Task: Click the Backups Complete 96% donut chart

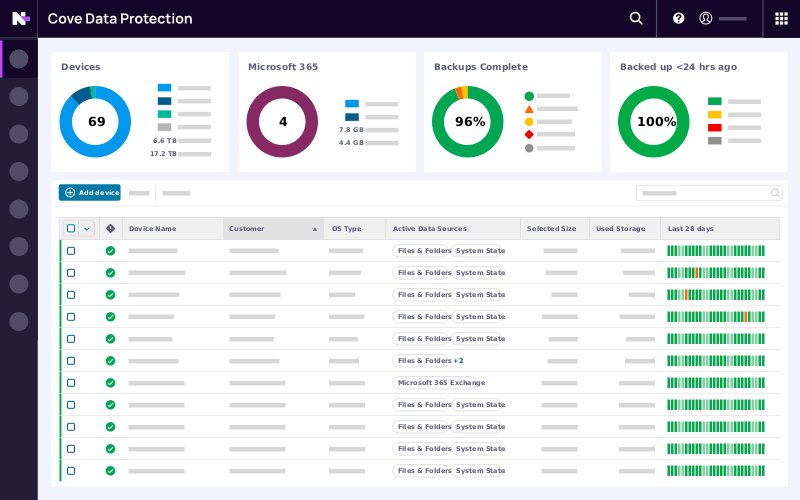Action: [x=468, y=121]
